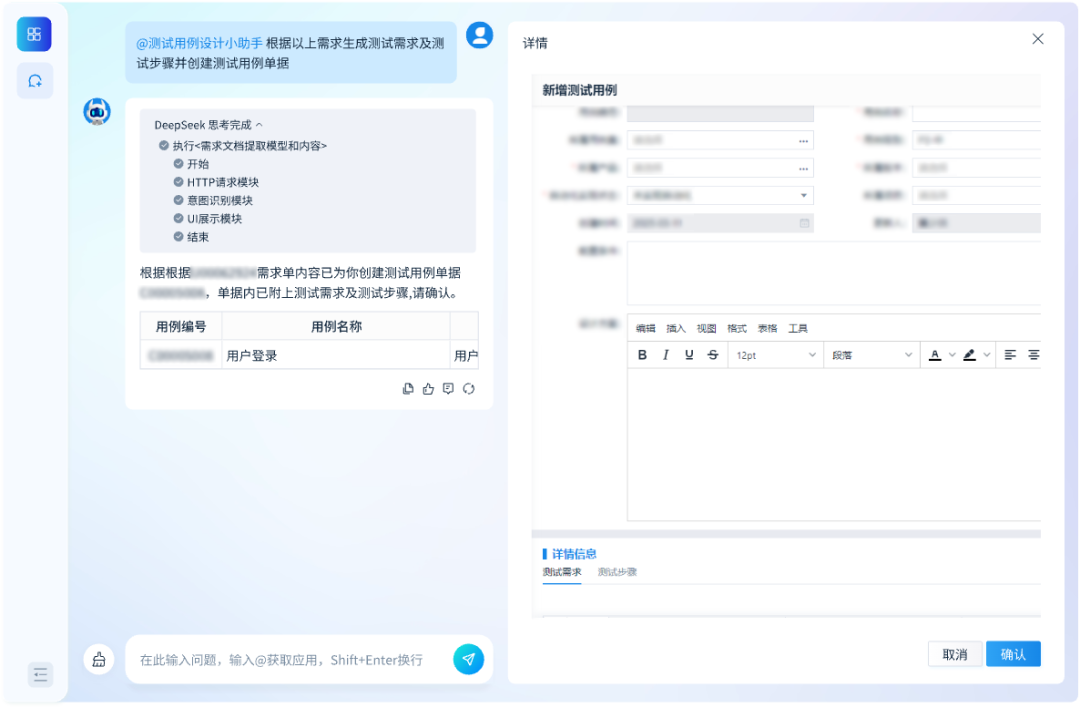
Task: Open the app grid icon in the sidebar
Action: [x=34, y=33]
